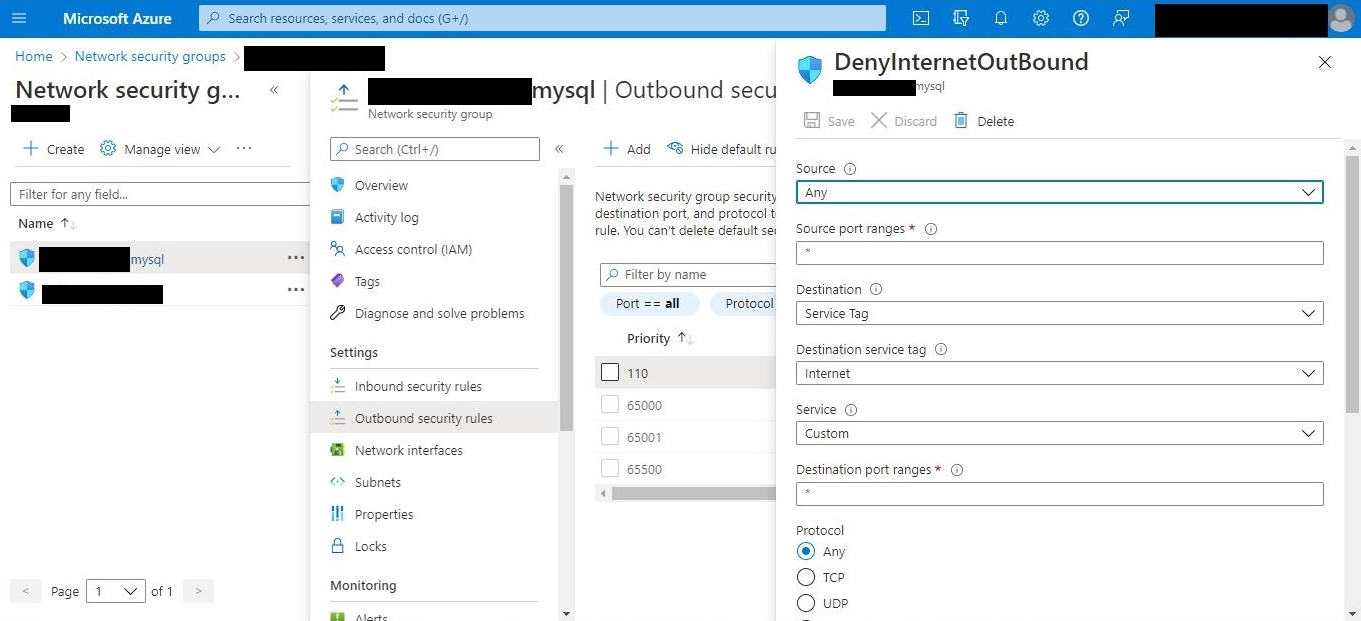1361x621 pixels.
Task: Open portal settings gear
Action: (x=1041, y=18)
